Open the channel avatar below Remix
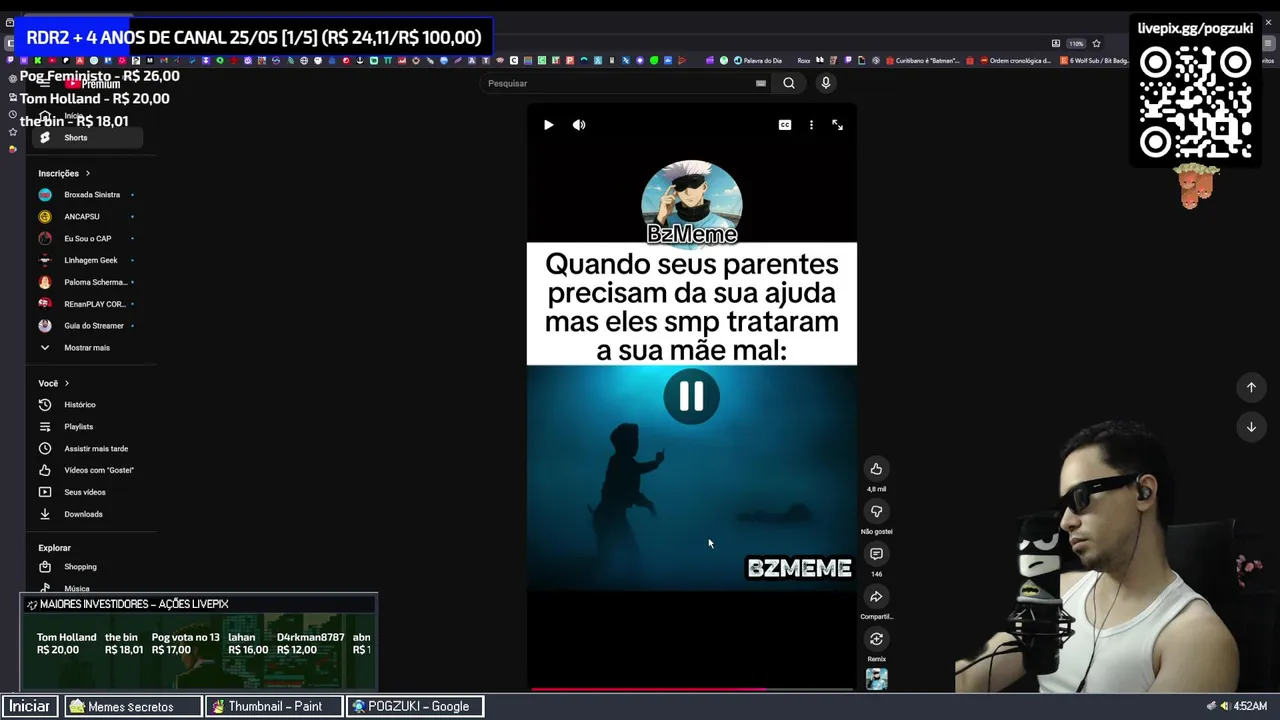Screen dimensions: 1280x720 (876, 679)
